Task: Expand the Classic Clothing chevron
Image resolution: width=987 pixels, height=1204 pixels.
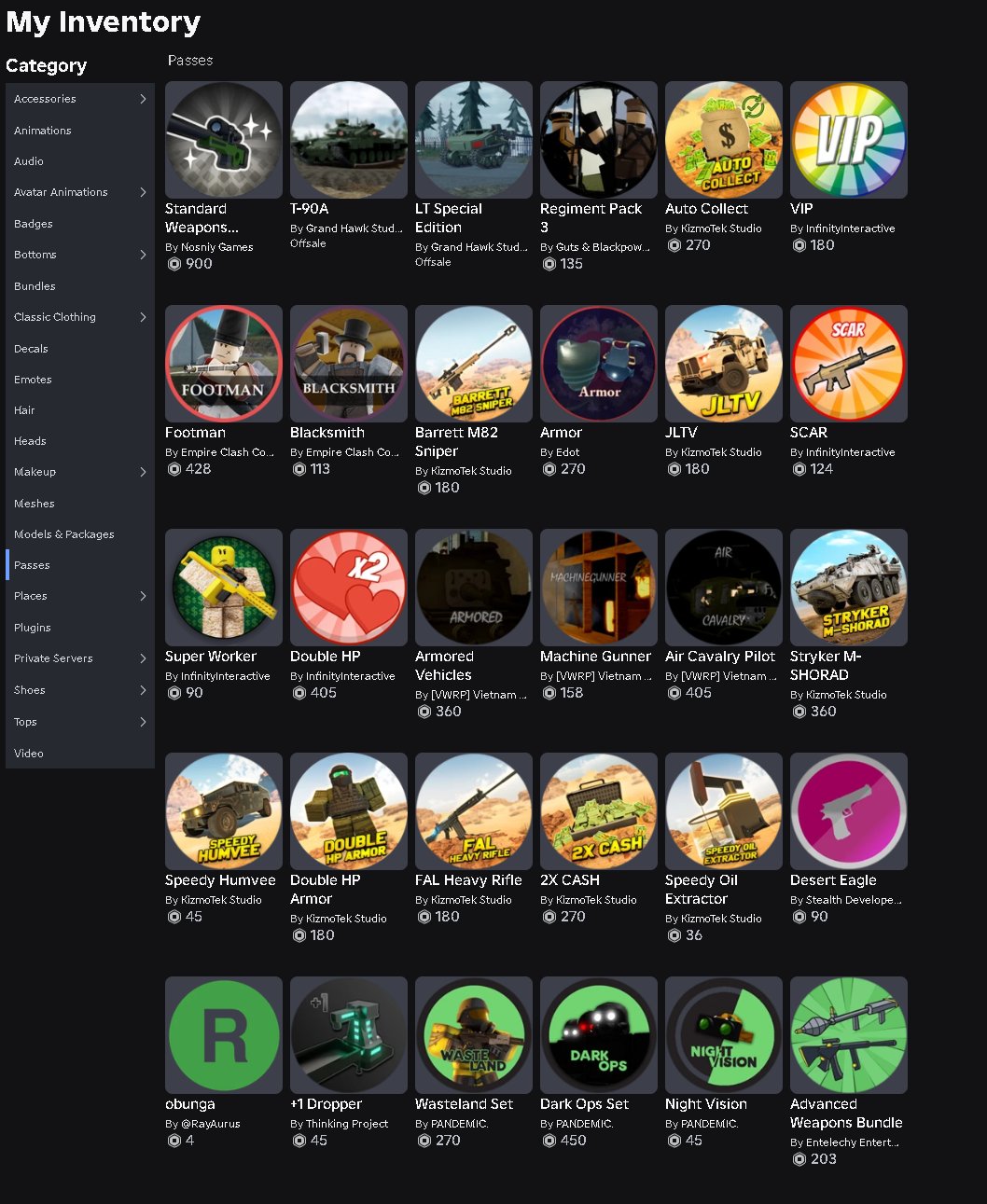Action: tap(143, 317)
